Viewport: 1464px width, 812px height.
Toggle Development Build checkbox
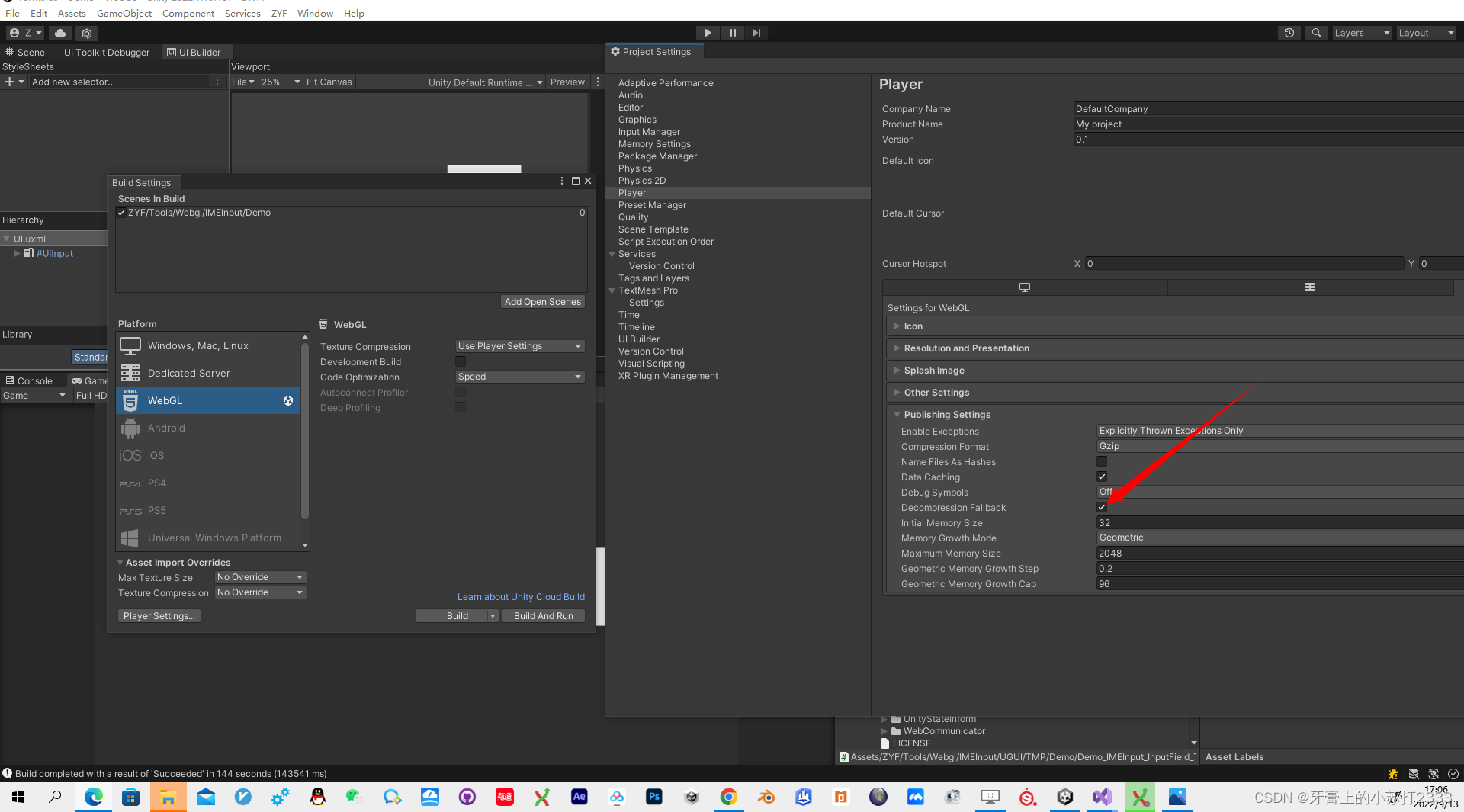click(x=461, y=361)
